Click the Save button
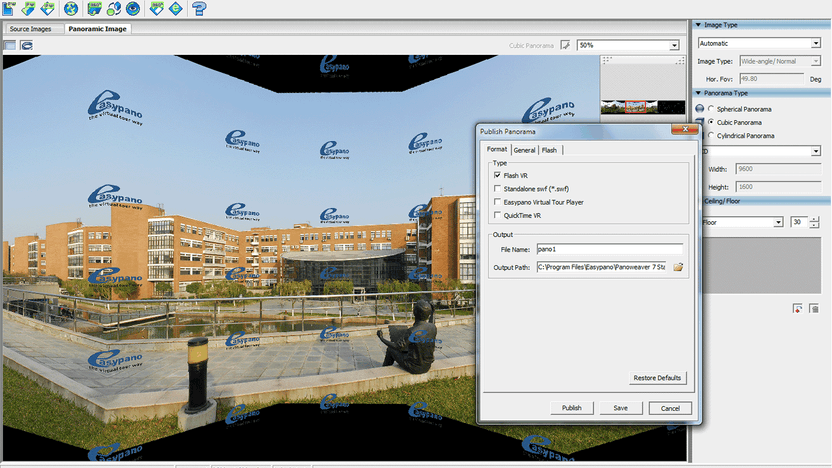832x468 pixels. 620,408
